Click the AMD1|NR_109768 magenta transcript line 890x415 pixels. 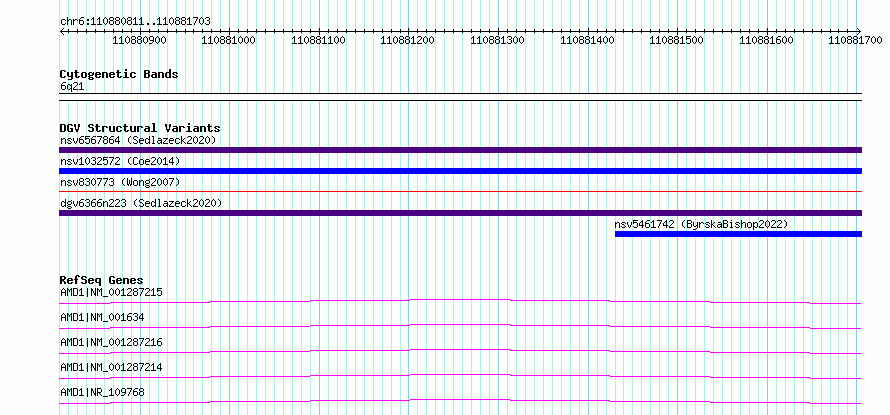pos(460,401)
